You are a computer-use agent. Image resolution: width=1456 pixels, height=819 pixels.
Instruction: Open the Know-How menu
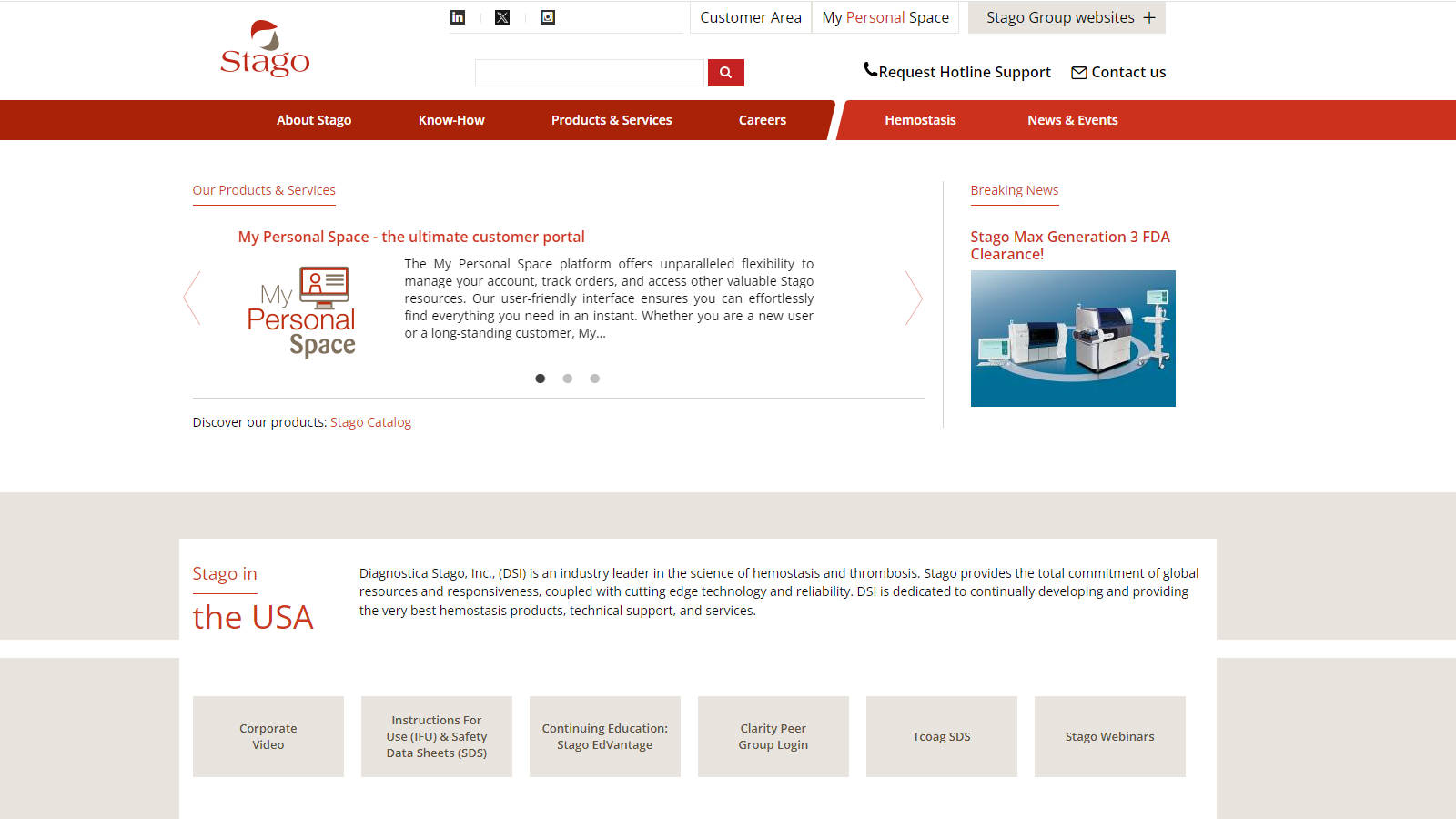click(451, 120)
